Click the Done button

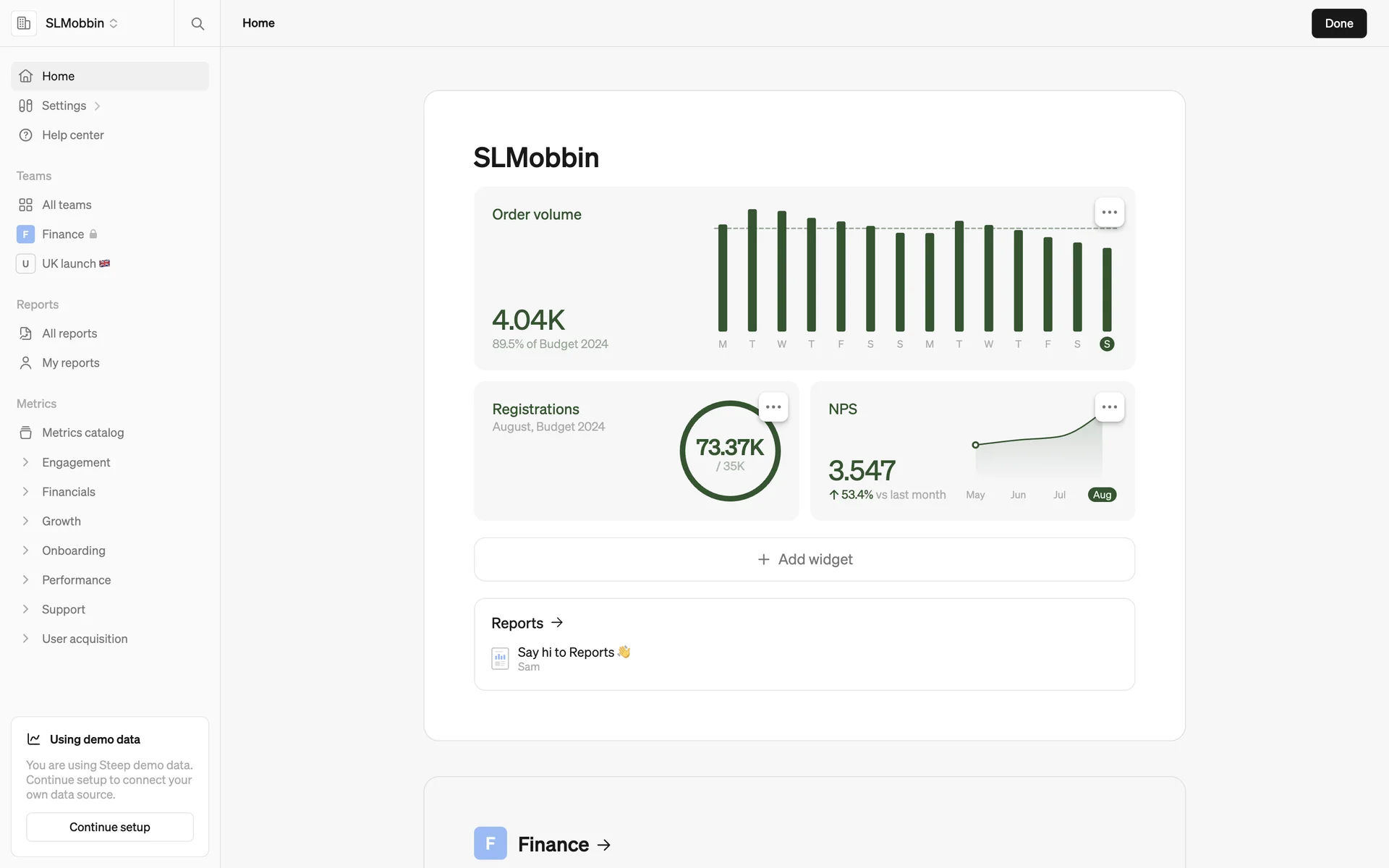pos(1338,23)
